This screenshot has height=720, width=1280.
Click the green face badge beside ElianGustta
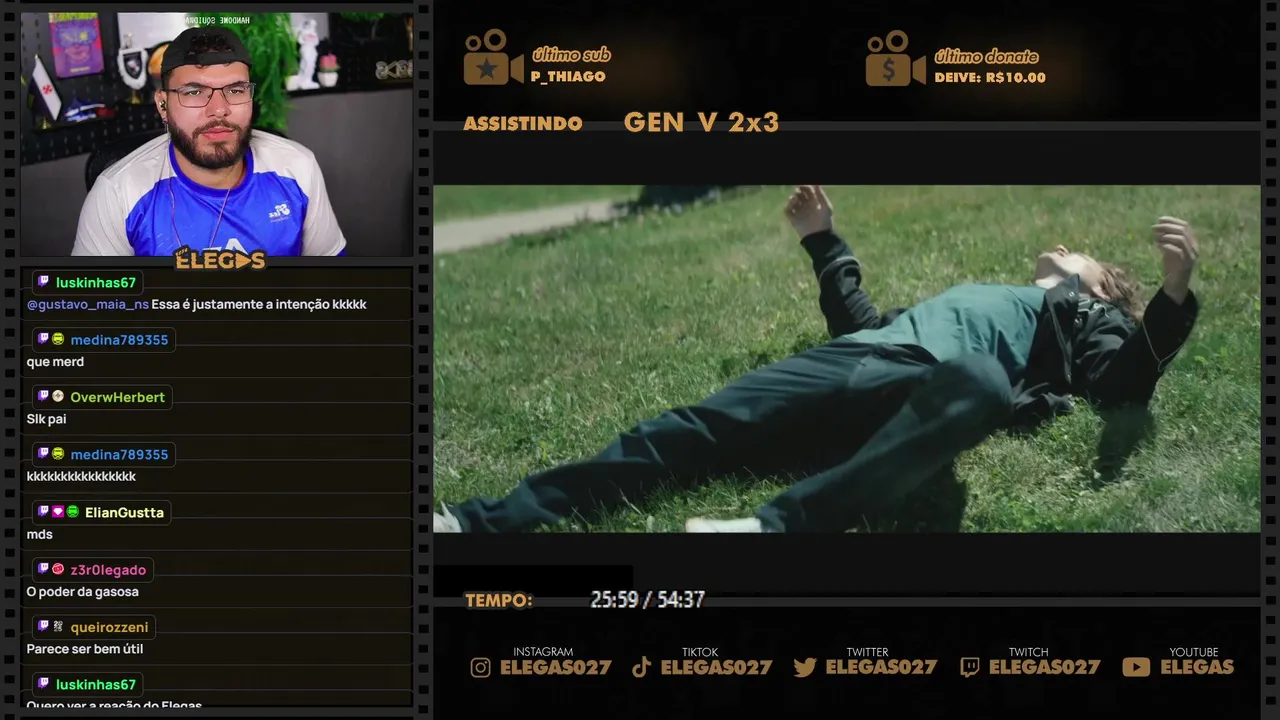point(73,511)
